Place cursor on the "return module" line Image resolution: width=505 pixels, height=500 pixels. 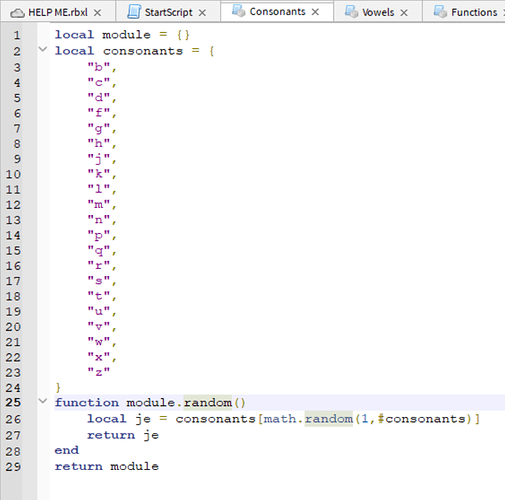107,466
